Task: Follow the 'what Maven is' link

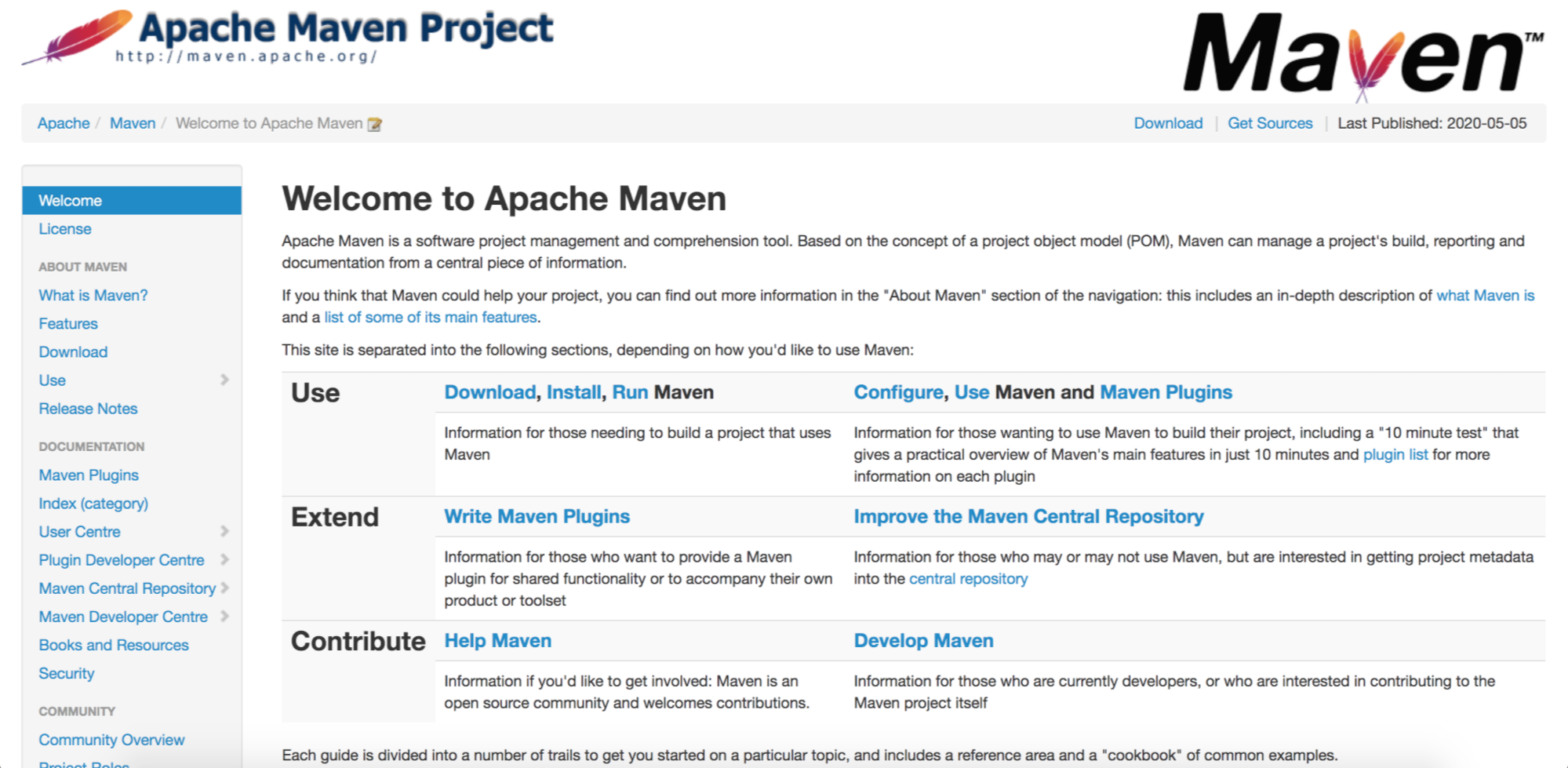Action: point(1485,295)
